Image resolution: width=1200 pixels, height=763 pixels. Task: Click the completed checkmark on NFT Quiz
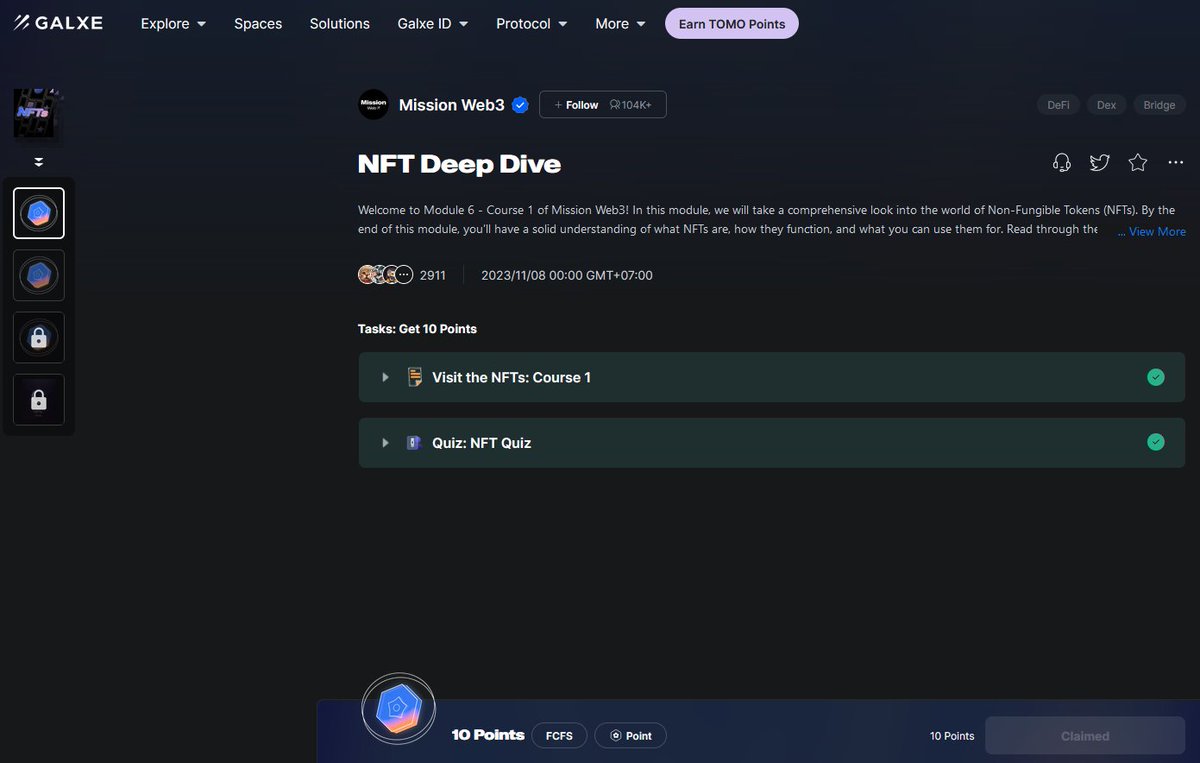tap(1156, 442)
